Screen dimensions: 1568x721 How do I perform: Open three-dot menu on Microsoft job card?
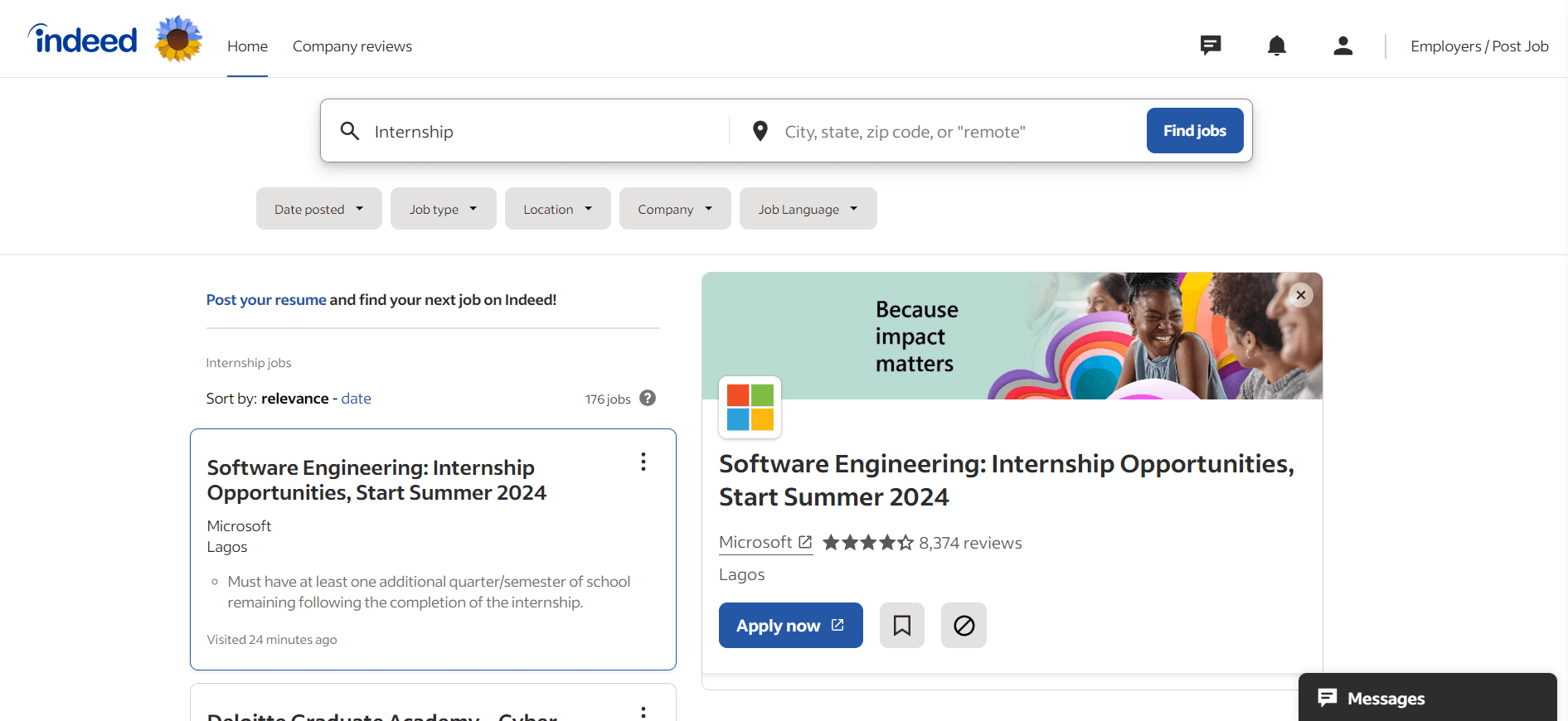coord(643,462)
